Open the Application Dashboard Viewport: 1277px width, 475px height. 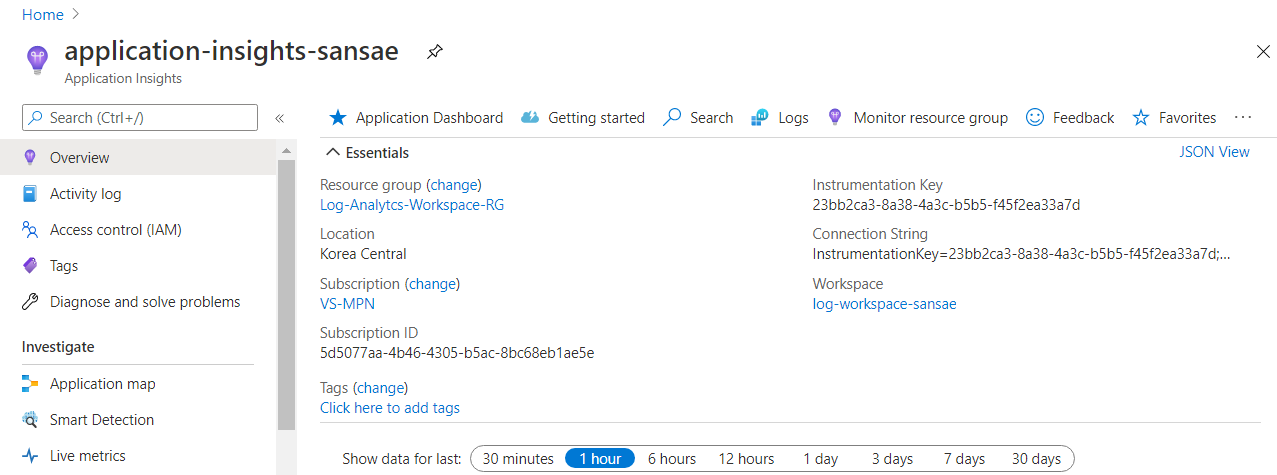coord(416,118)
